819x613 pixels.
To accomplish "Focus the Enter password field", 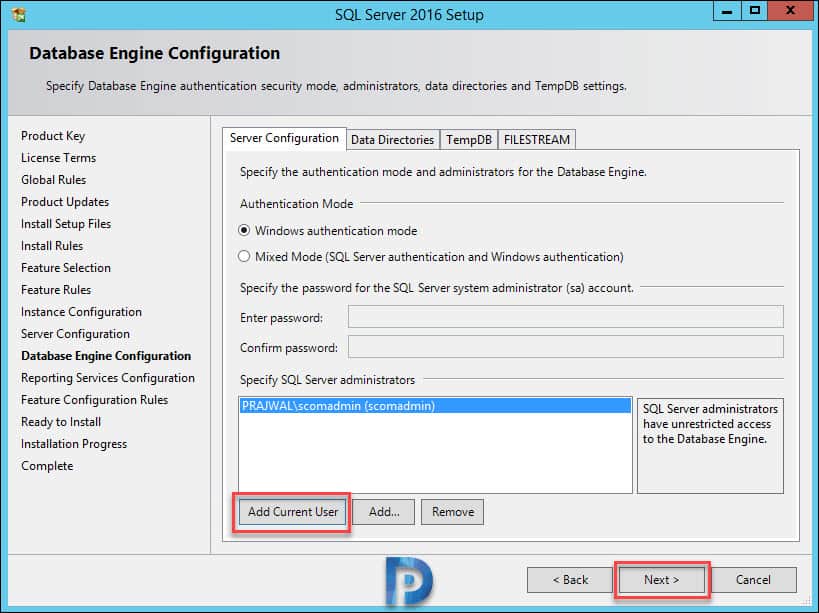I will click(566, 317).
